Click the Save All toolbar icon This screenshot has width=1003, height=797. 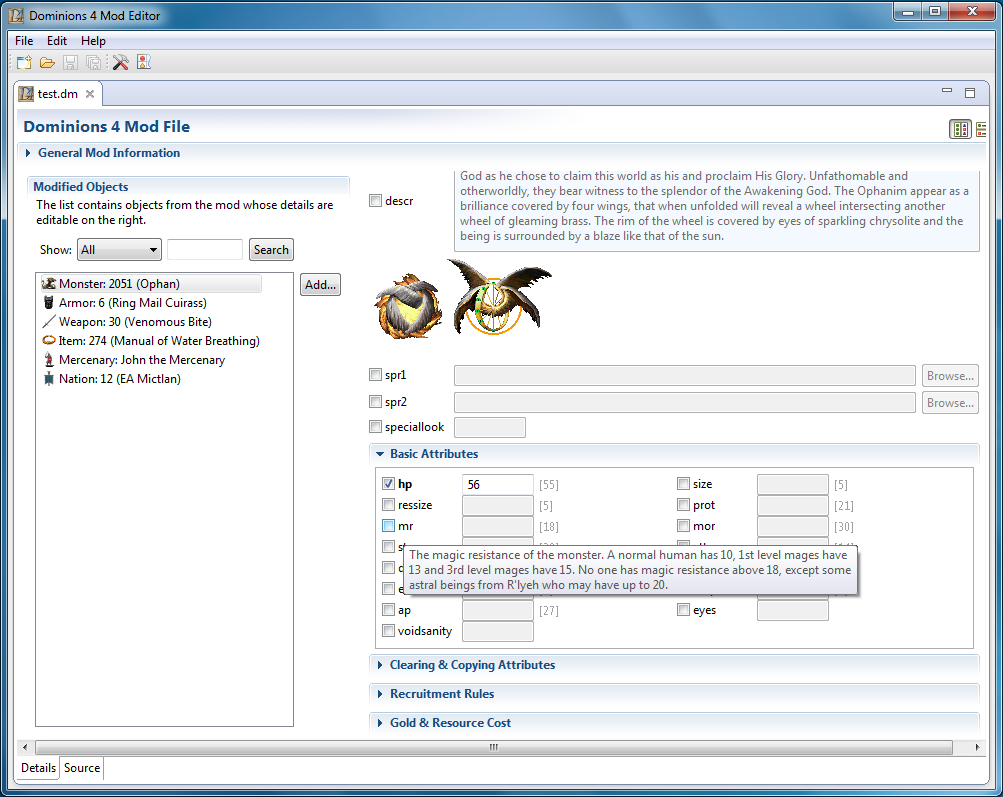(93, 62)
